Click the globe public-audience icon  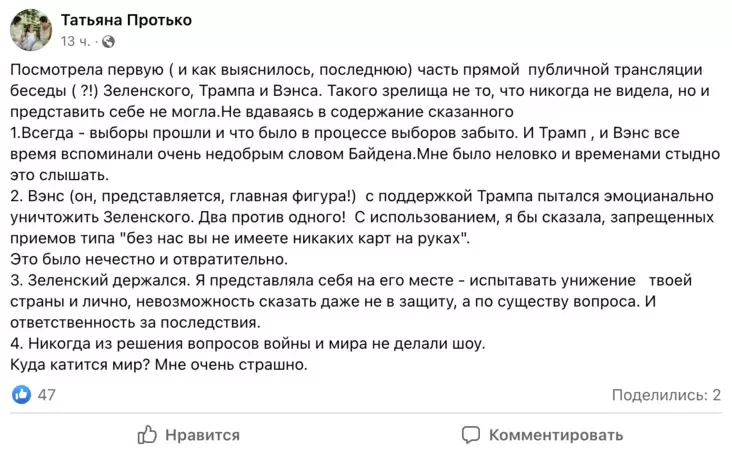tap(108, 41)
